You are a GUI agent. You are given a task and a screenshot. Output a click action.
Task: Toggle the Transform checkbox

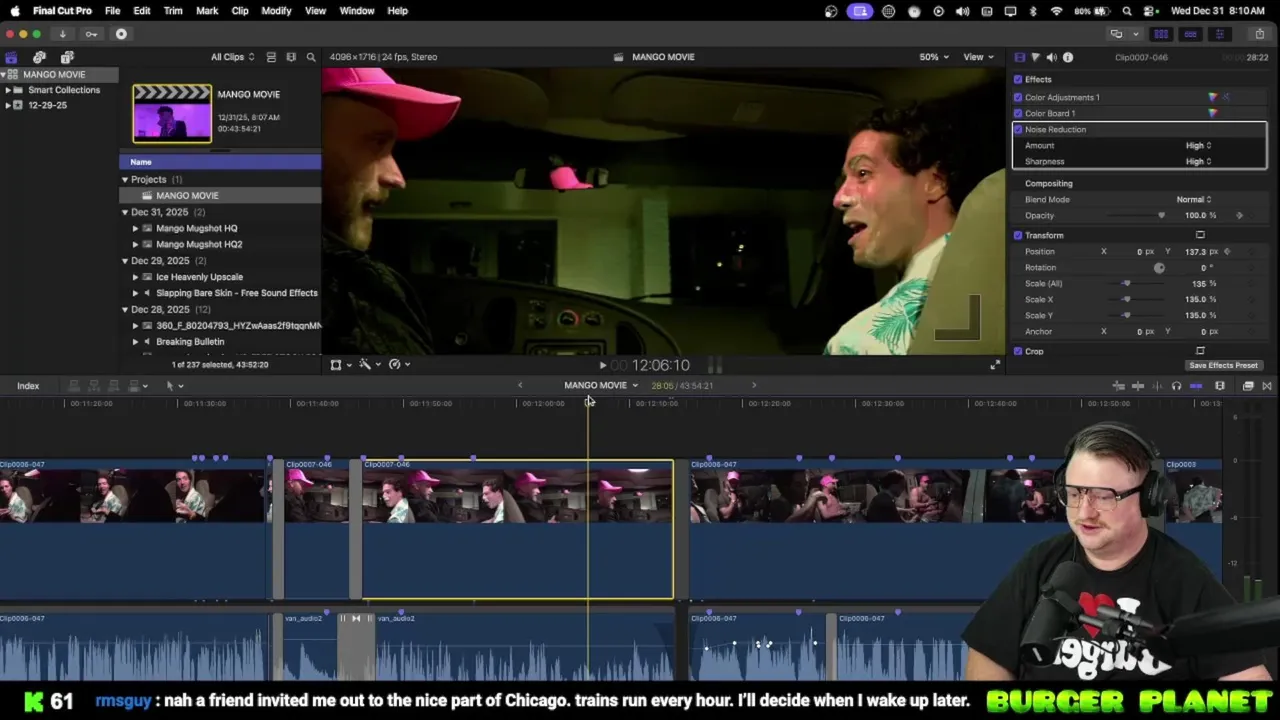pos(1018,235)
